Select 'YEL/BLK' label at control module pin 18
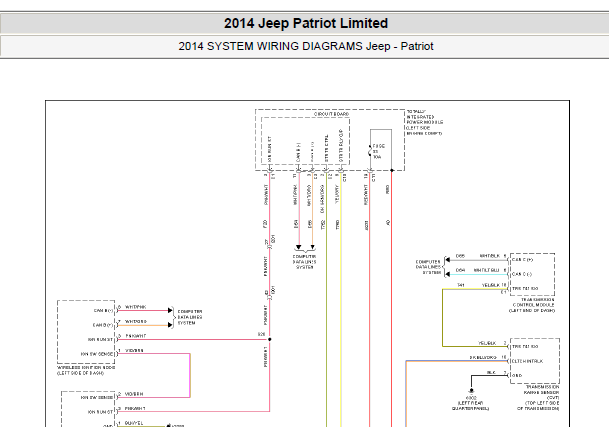Viewport: 609px width, 427px height. [491, 285]
